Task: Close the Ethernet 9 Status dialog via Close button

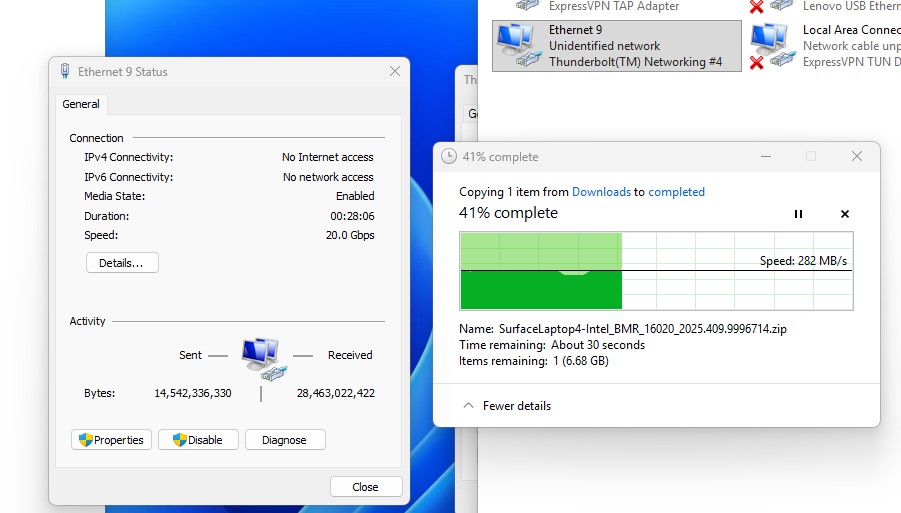Action: [x=365, y=487]
